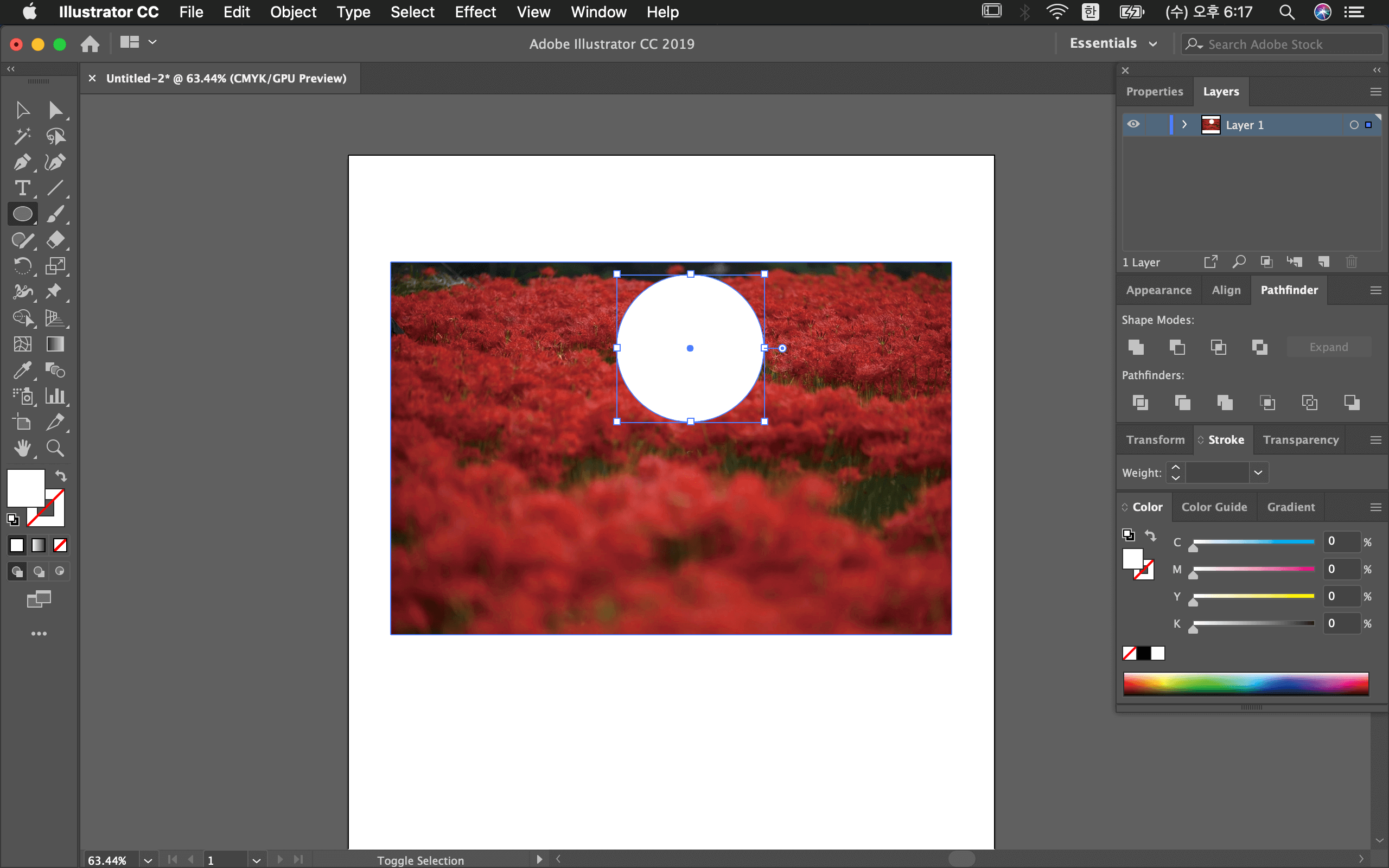
Task: Open the stroke Weight dropdown
Action: pos(1258,473)
